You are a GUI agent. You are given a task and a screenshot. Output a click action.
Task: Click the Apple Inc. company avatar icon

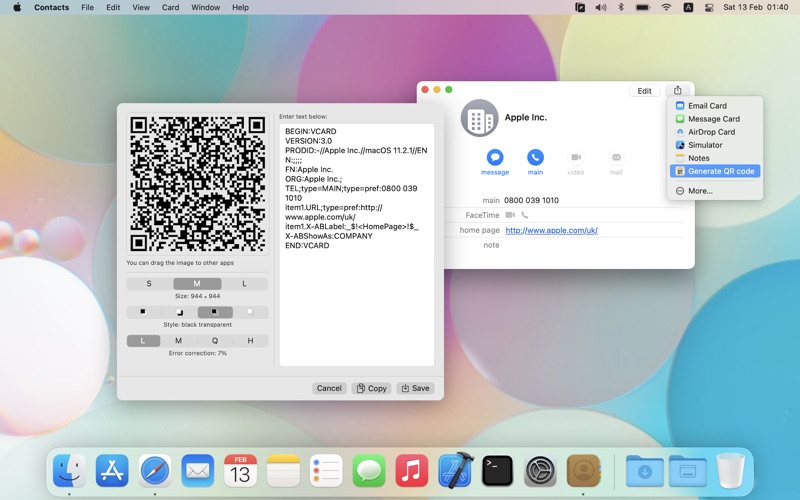pyautogui.click(x=479, y=118)
